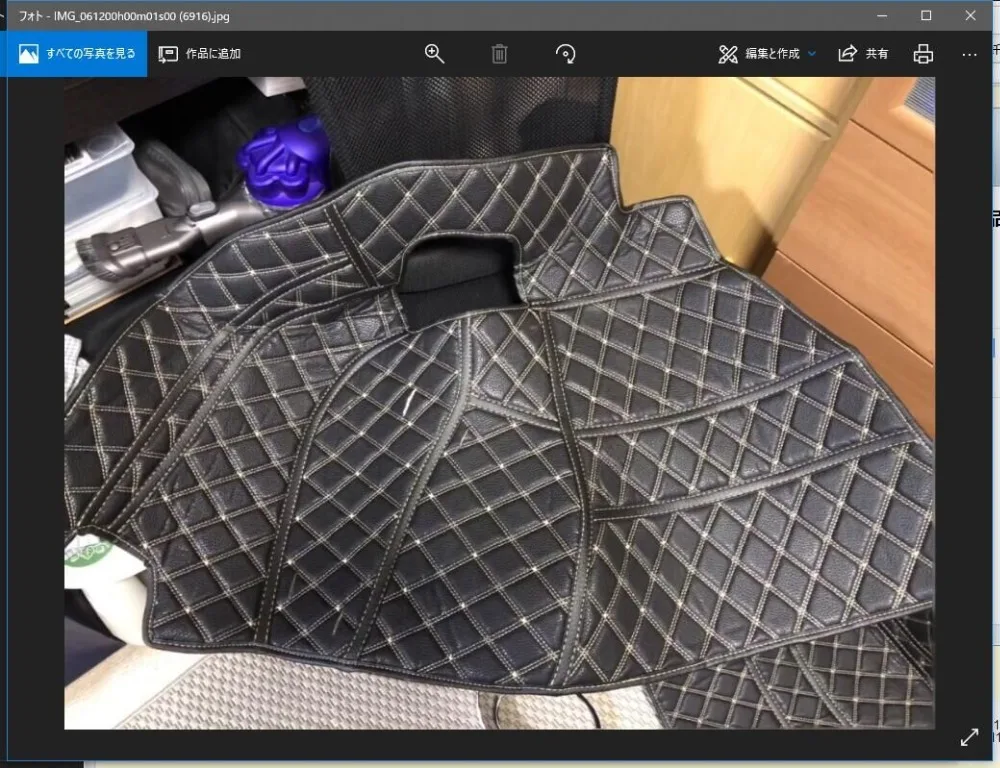
Task: Open the three-dots more options menu
Action: 969,55
